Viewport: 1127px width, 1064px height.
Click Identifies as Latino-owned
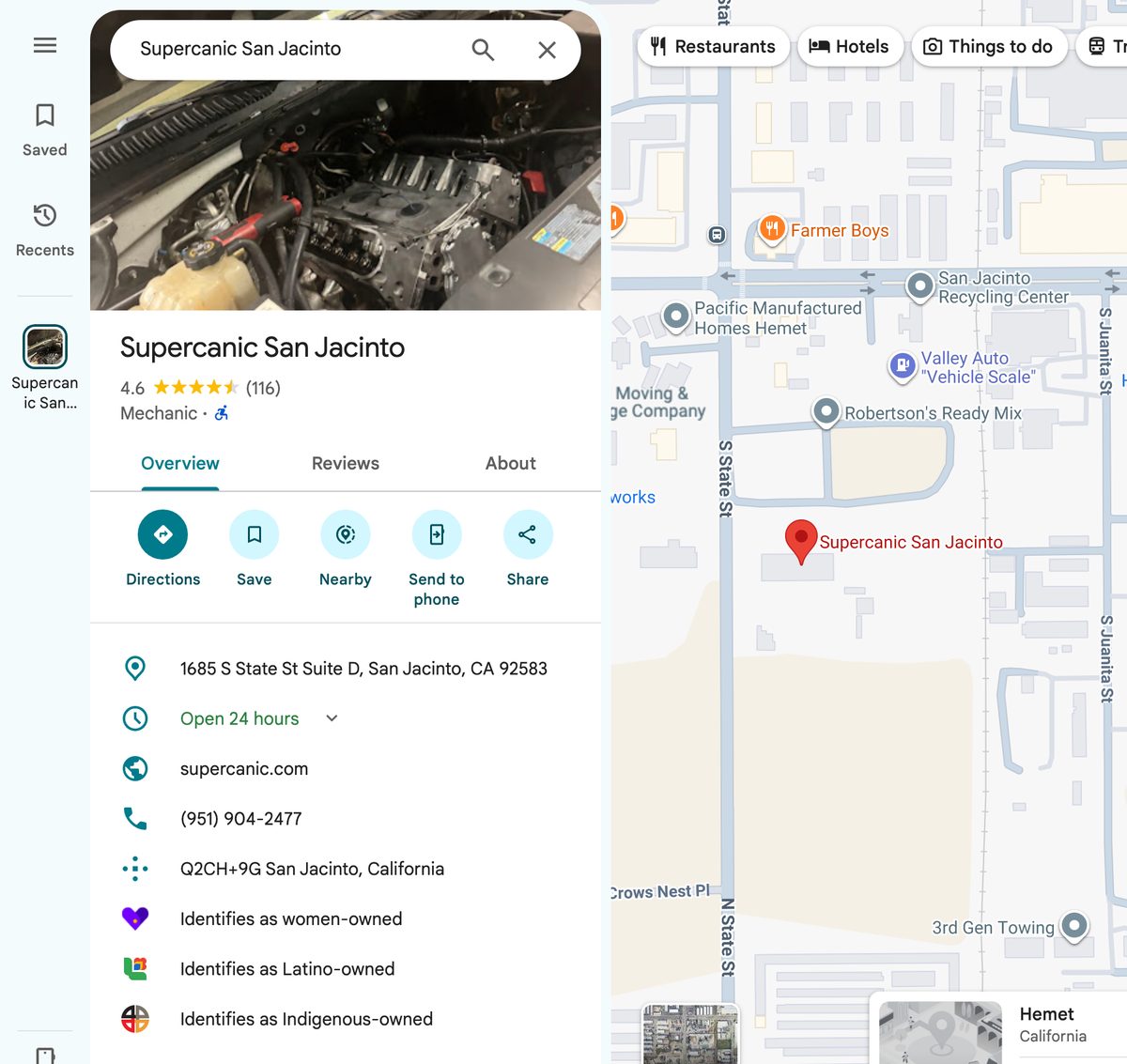(x=287, y=969)
